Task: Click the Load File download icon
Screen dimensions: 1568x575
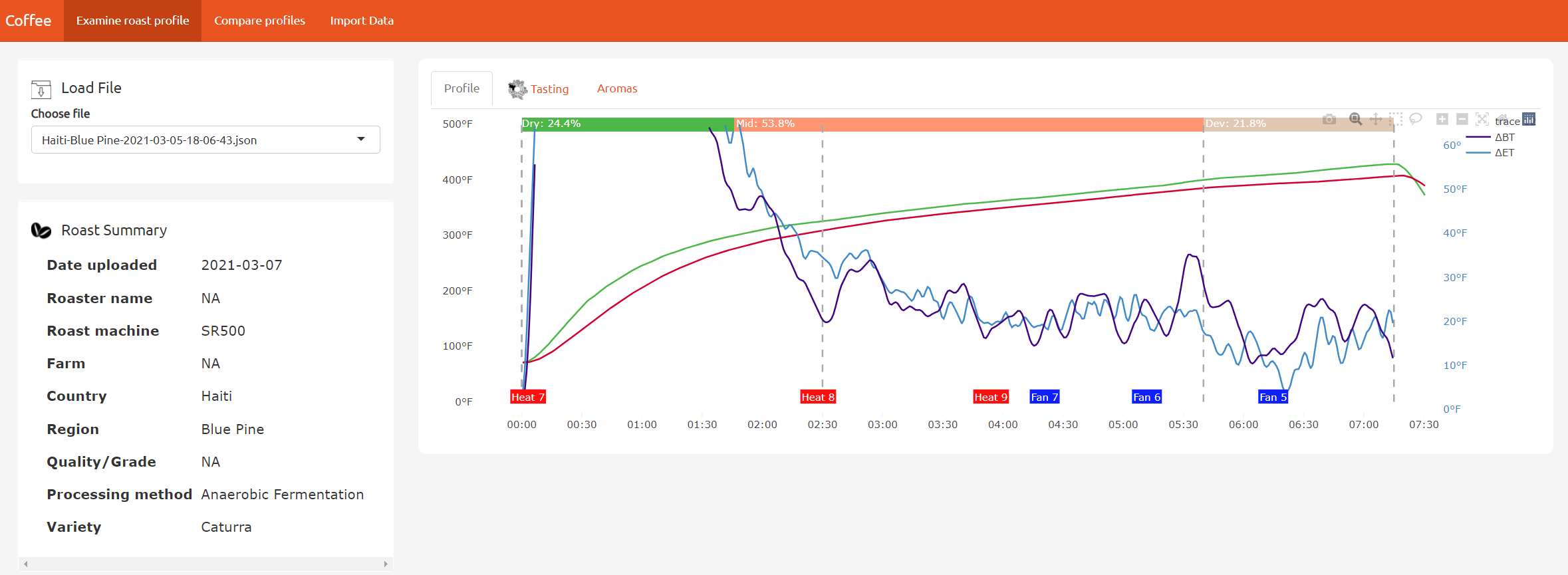Action: (41, 89)
